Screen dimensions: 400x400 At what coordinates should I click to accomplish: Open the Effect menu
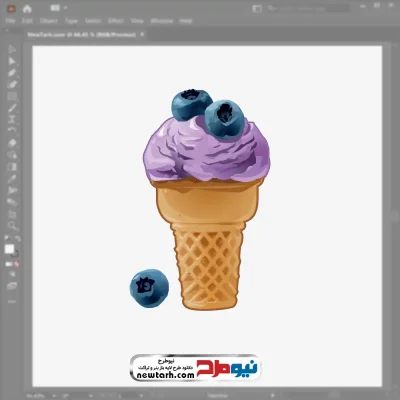click(x=116, y=21)
